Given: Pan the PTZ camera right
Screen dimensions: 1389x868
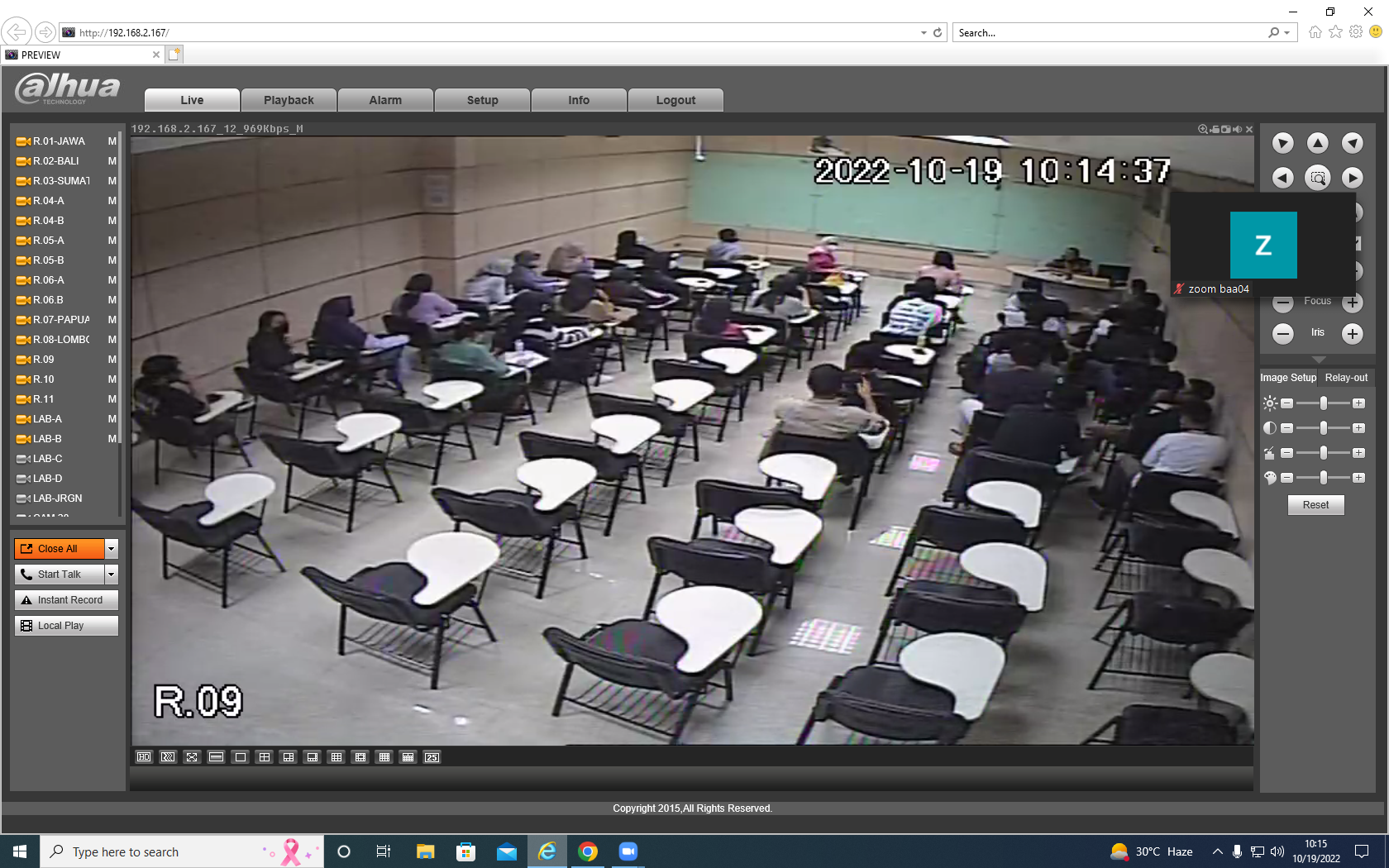Looking at the screenshot, I should pyautogui.click(x=1352, y=178).
